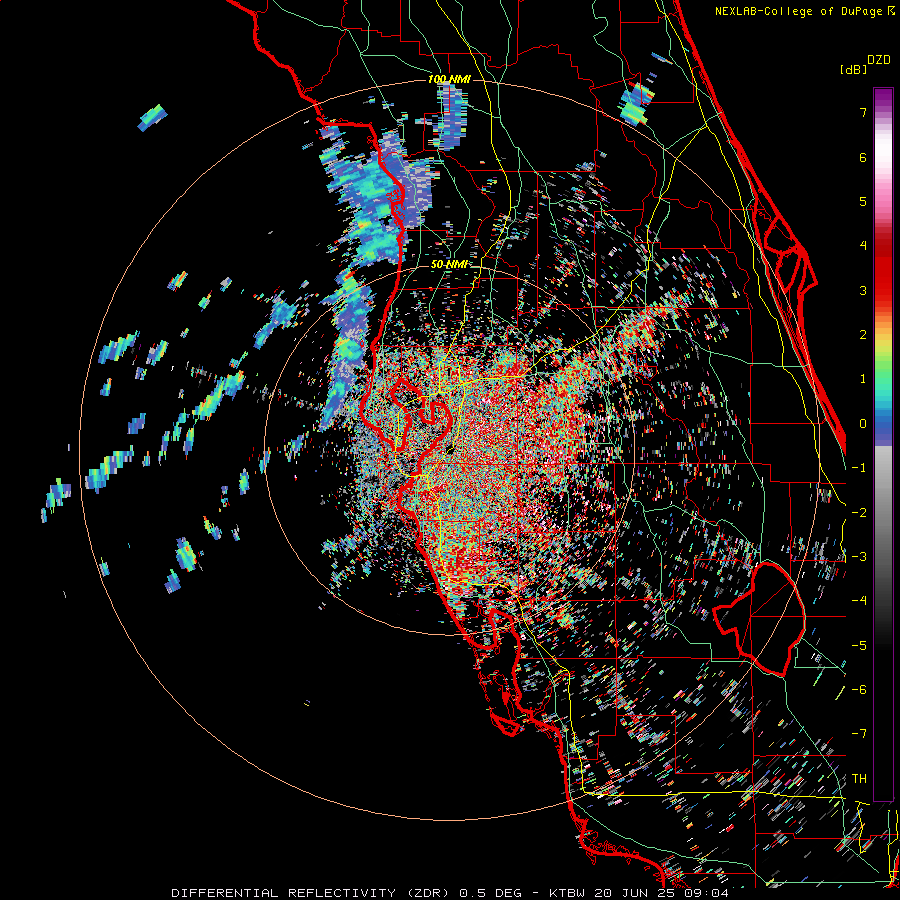Click the 1 value on color scale
900x900 pixels.
(863, 379)
